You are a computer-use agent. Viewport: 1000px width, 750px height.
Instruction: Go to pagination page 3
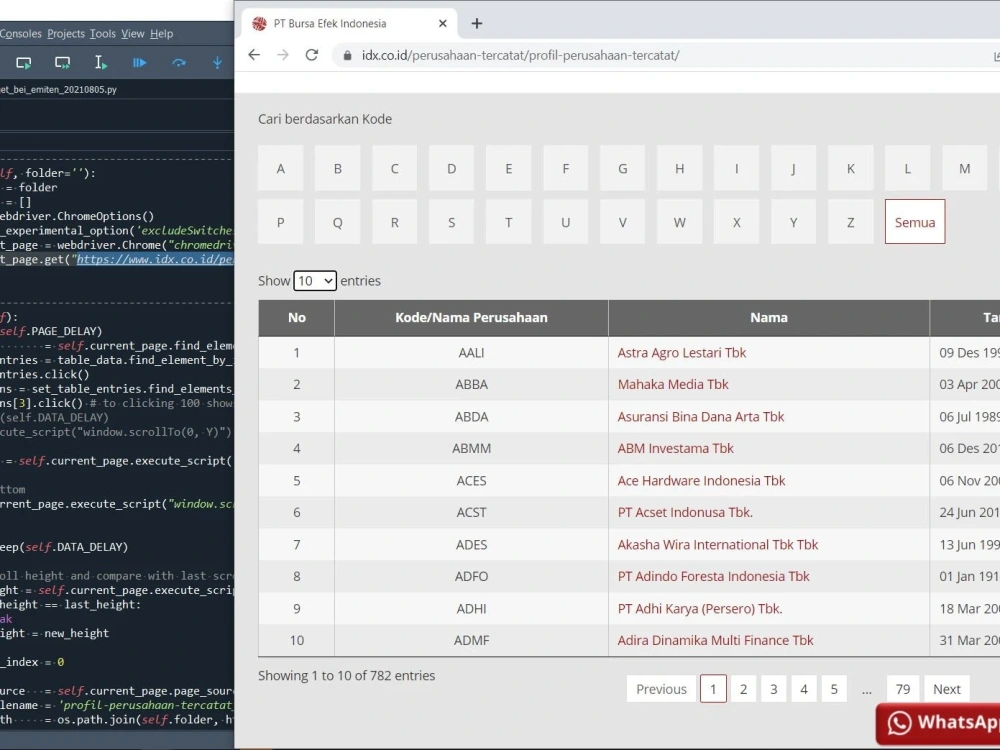pyautogui.click(x=774, y=689)
